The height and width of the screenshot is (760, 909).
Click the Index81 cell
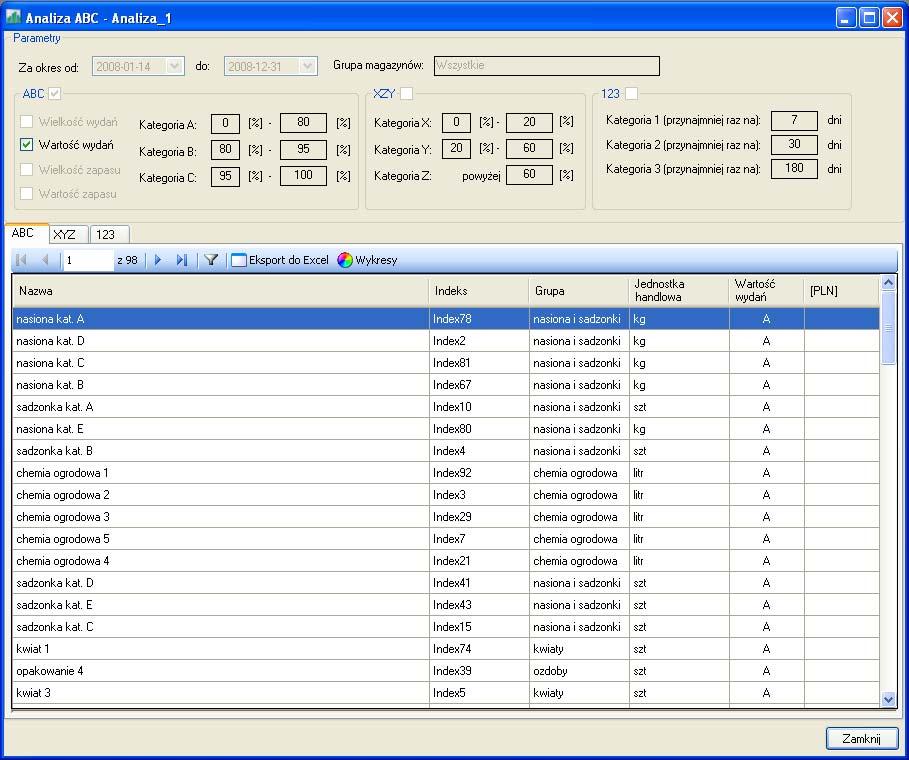click(479, 363)
